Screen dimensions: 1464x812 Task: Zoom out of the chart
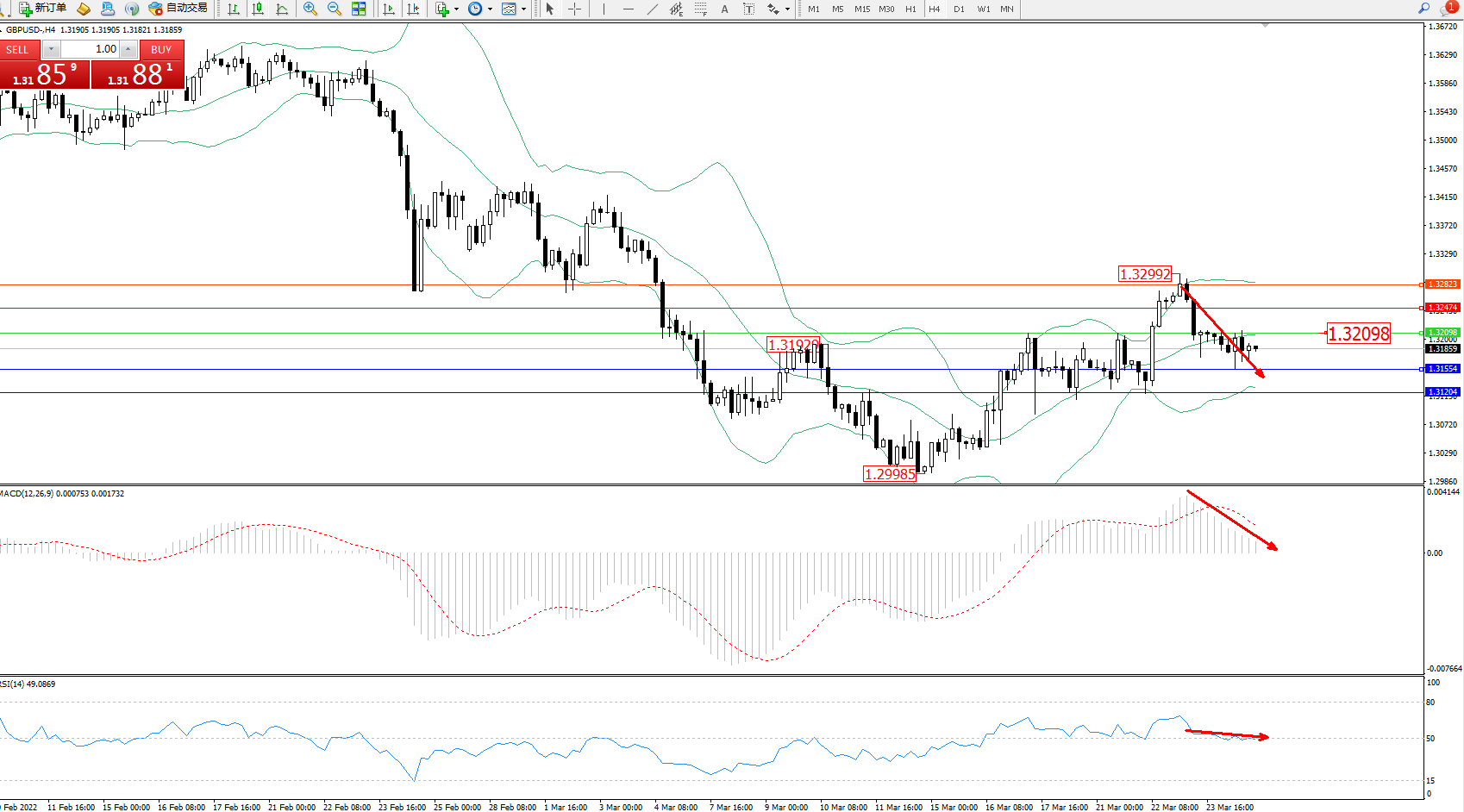pos(335,9)
